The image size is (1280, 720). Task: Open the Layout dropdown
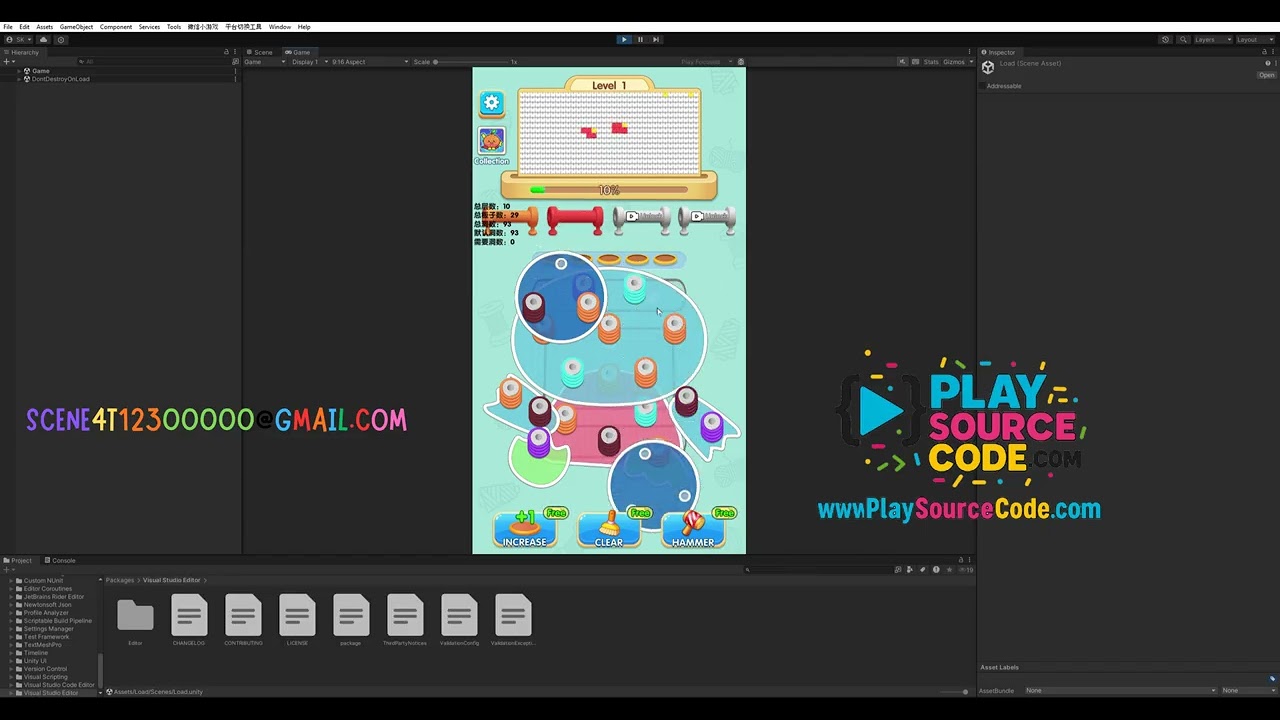point(1255,40)
